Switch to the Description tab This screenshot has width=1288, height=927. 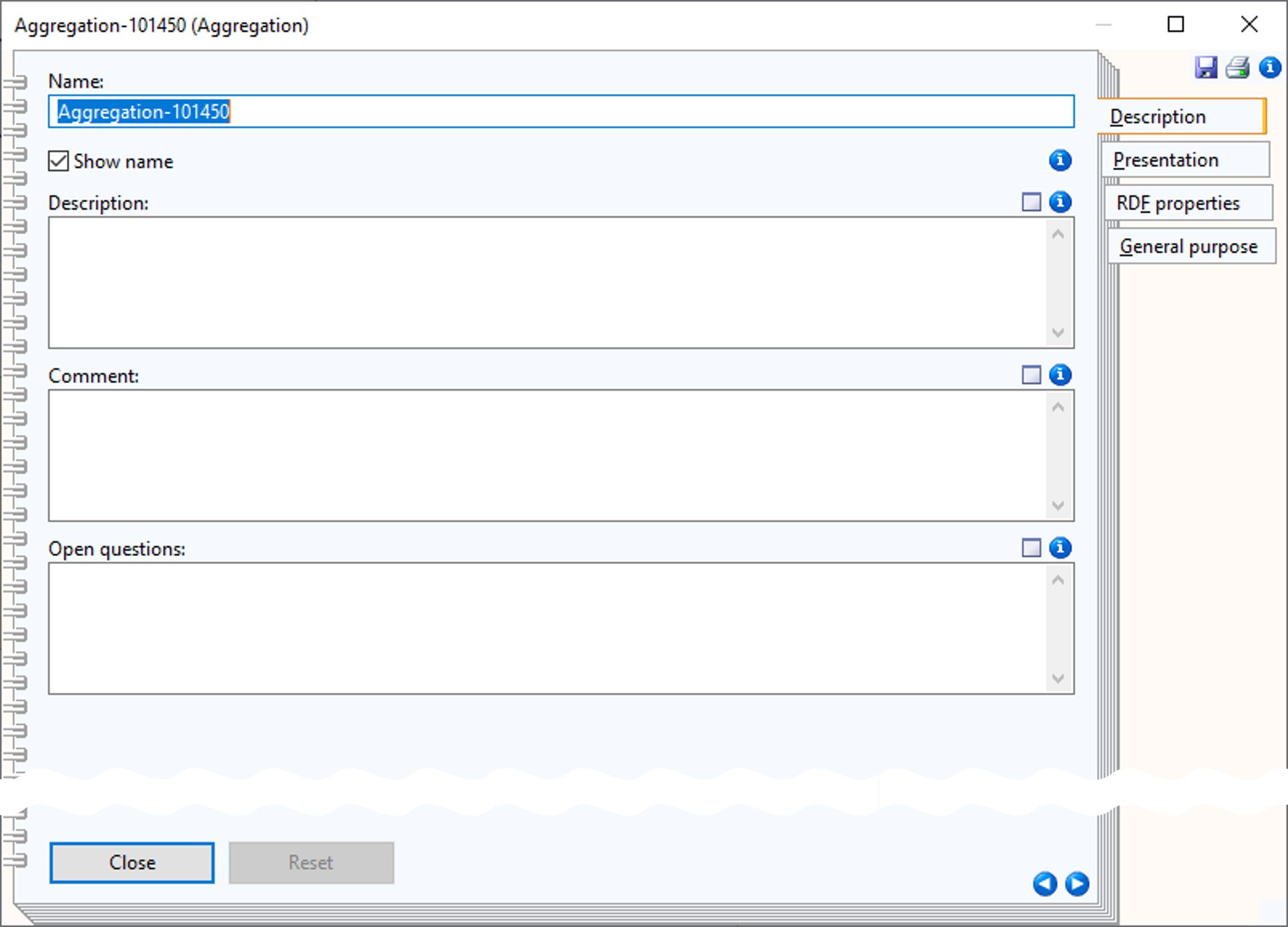coord(1181,117)
